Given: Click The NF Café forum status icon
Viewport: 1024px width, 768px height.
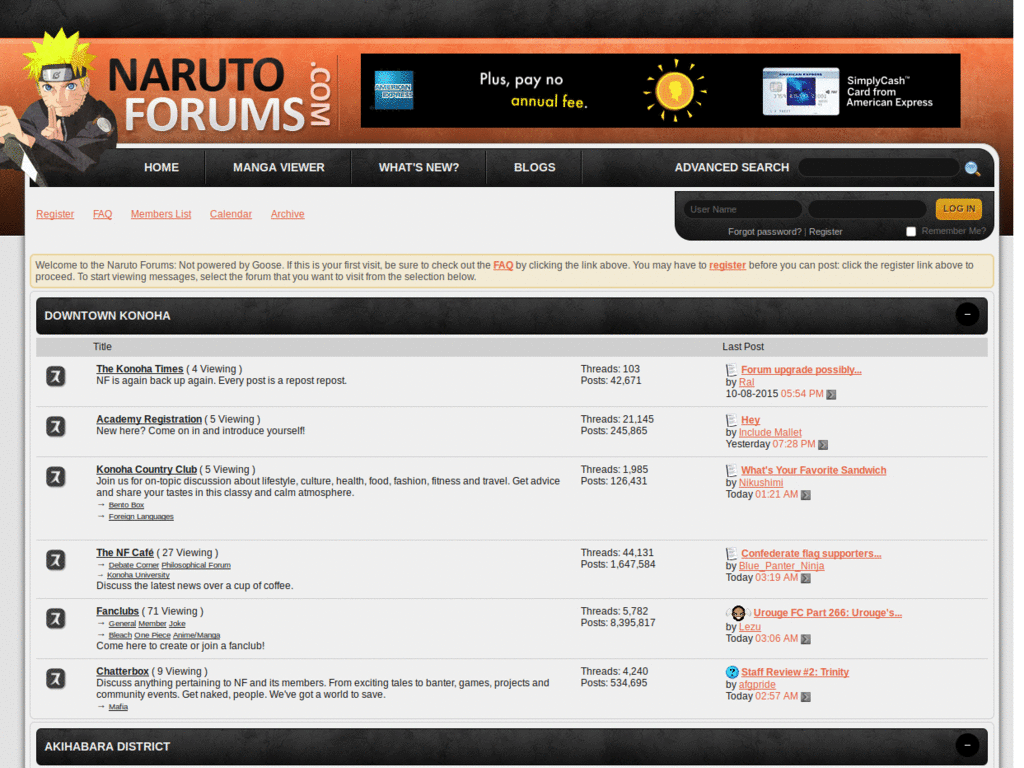Looking at the screenshot, I should [x=56, y=560].
